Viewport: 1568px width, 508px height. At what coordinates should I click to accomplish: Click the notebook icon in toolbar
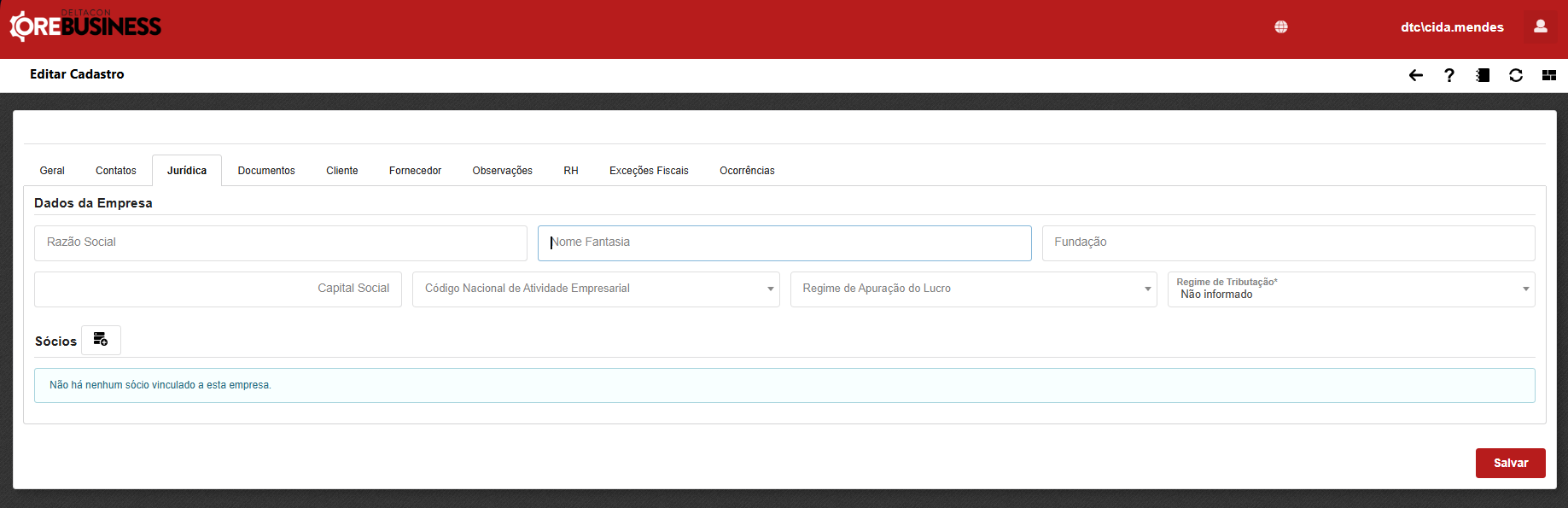coord(1483,75)
